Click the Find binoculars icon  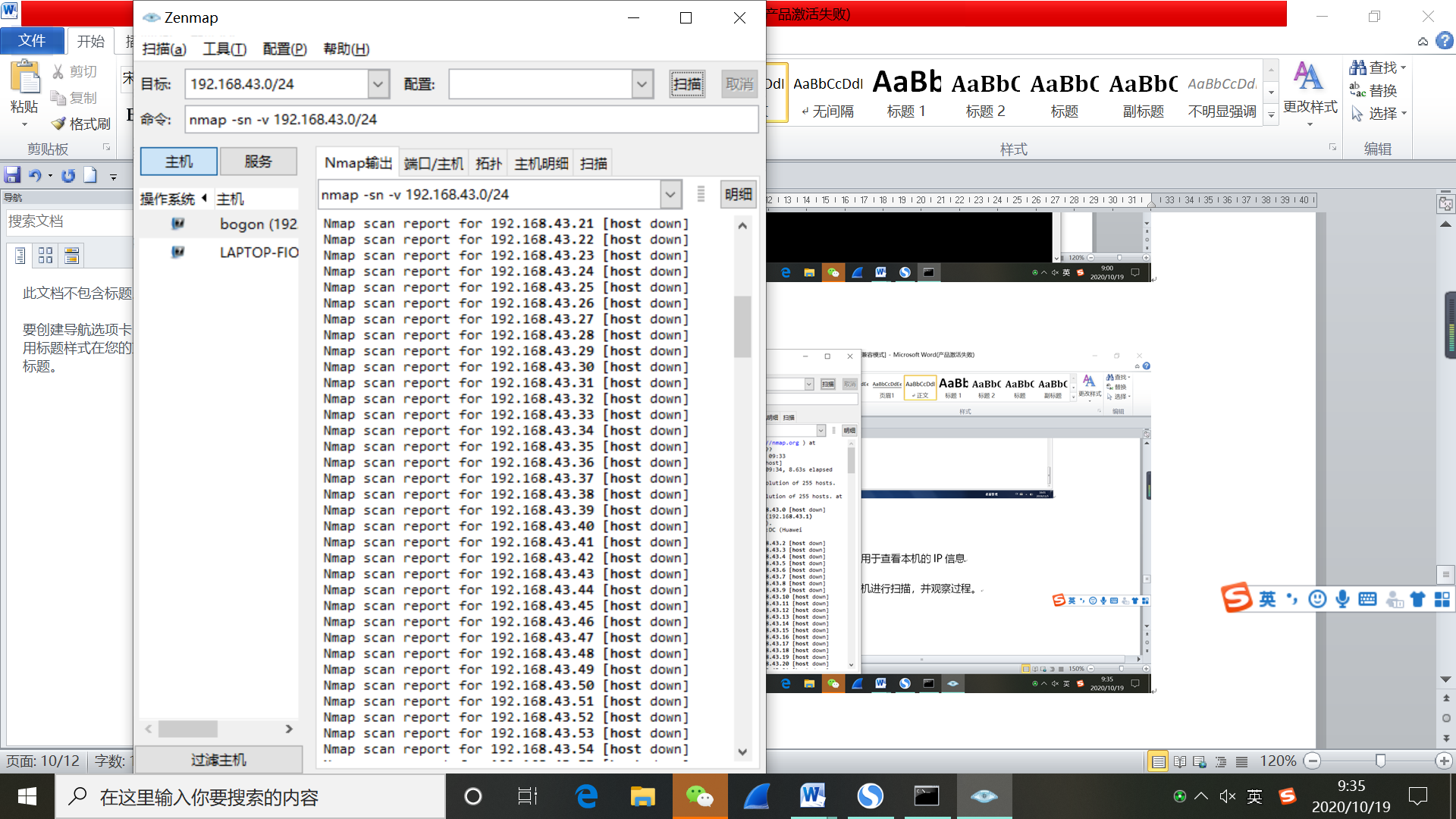(x=1357, y=67)
